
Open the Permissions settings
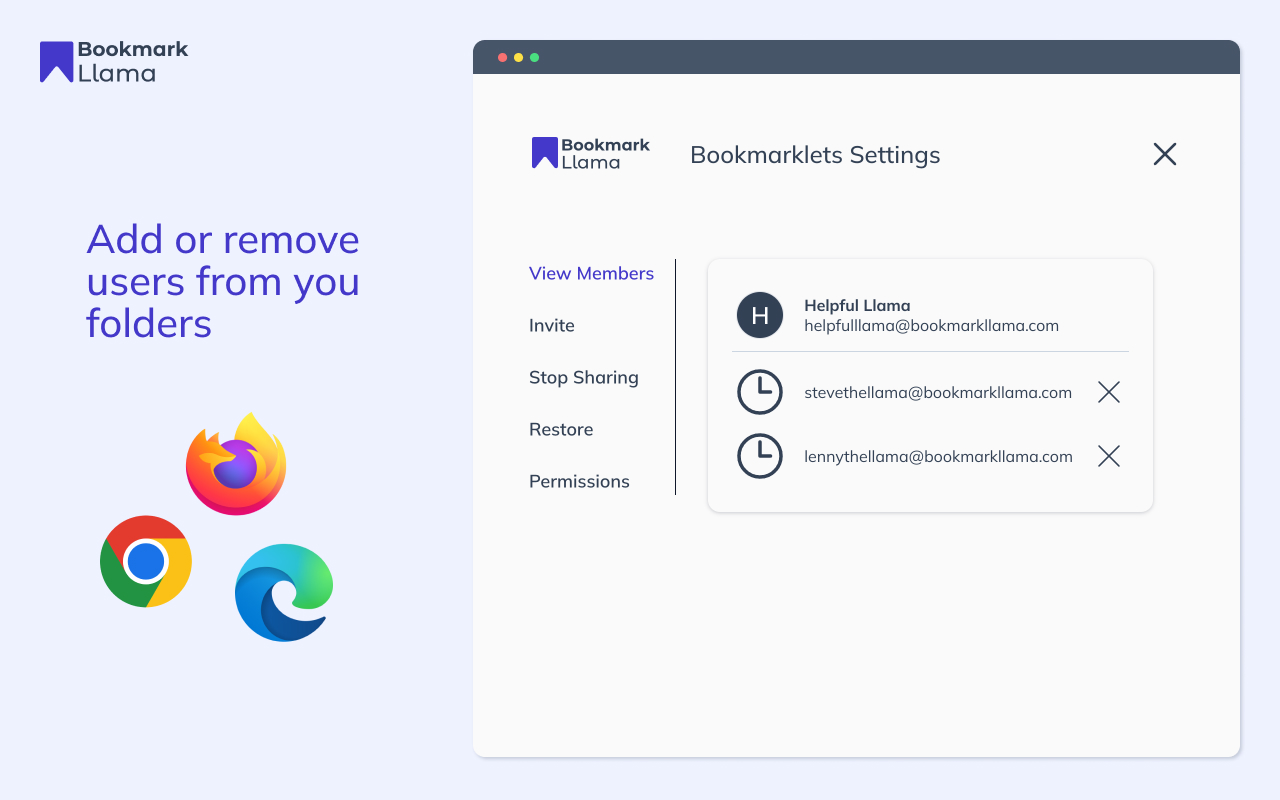coord(579,481)
